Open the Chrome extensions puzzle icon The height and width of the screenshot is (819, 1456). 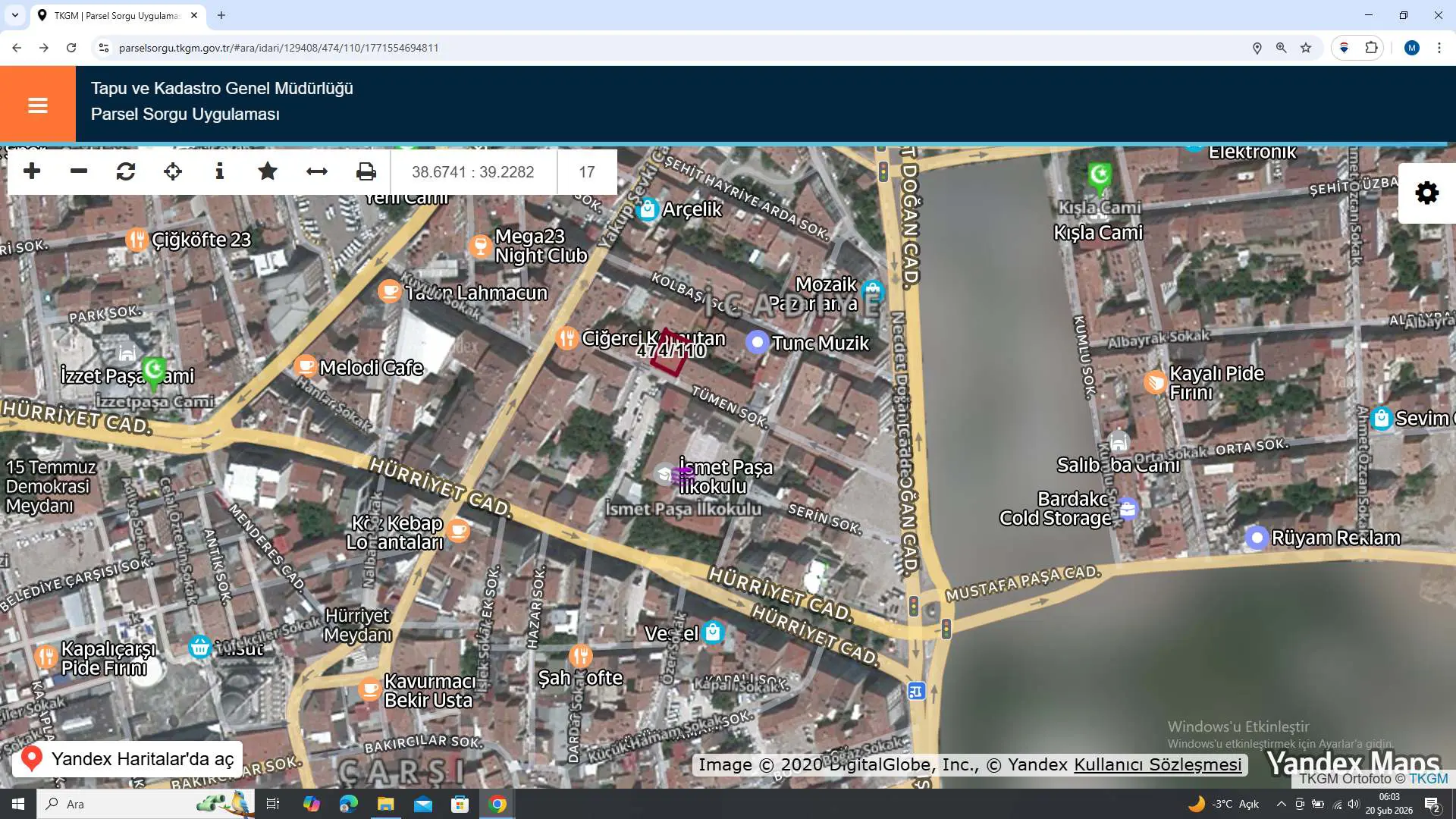(1371, 48)
